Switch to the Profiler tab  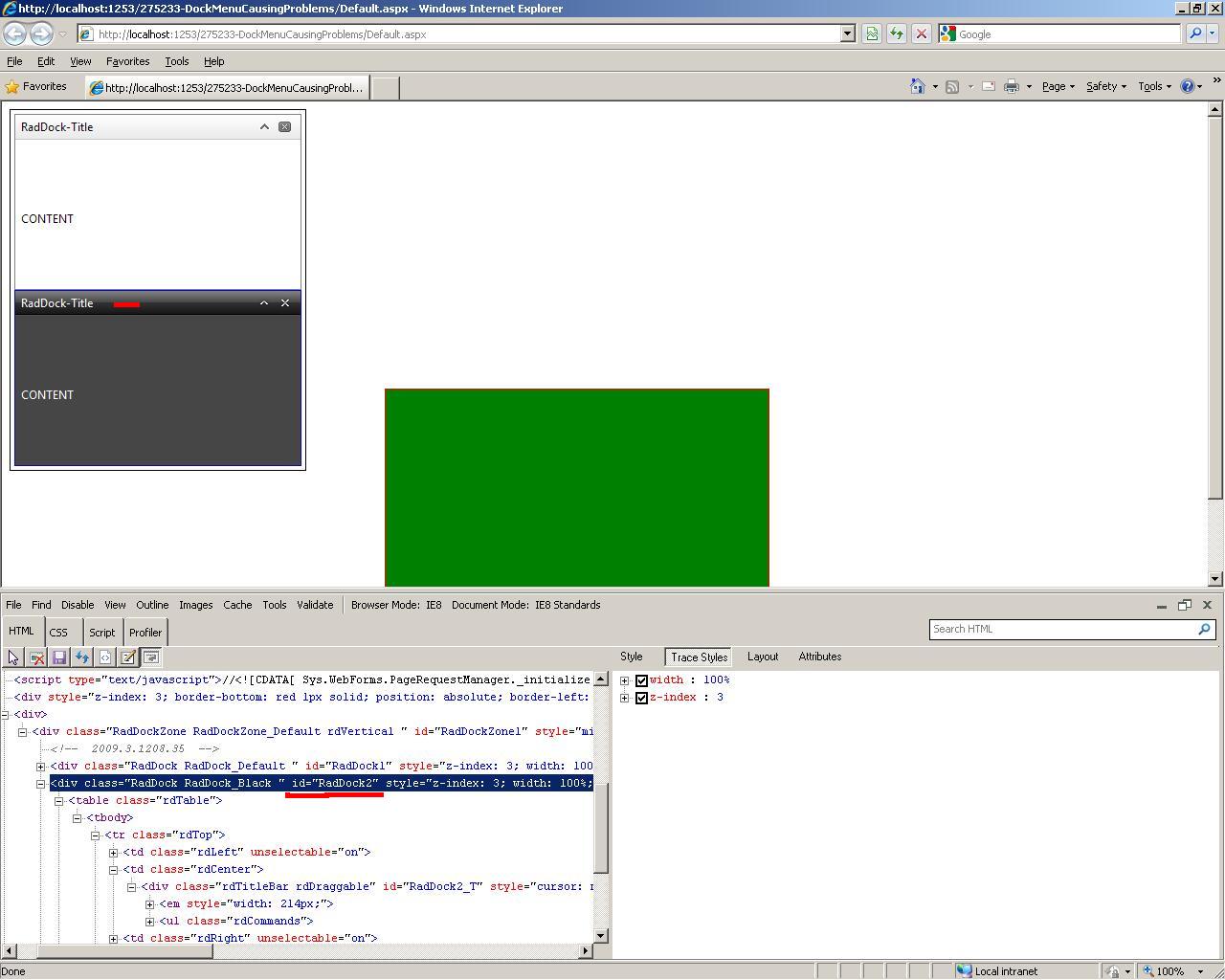(x=145, y=633)
